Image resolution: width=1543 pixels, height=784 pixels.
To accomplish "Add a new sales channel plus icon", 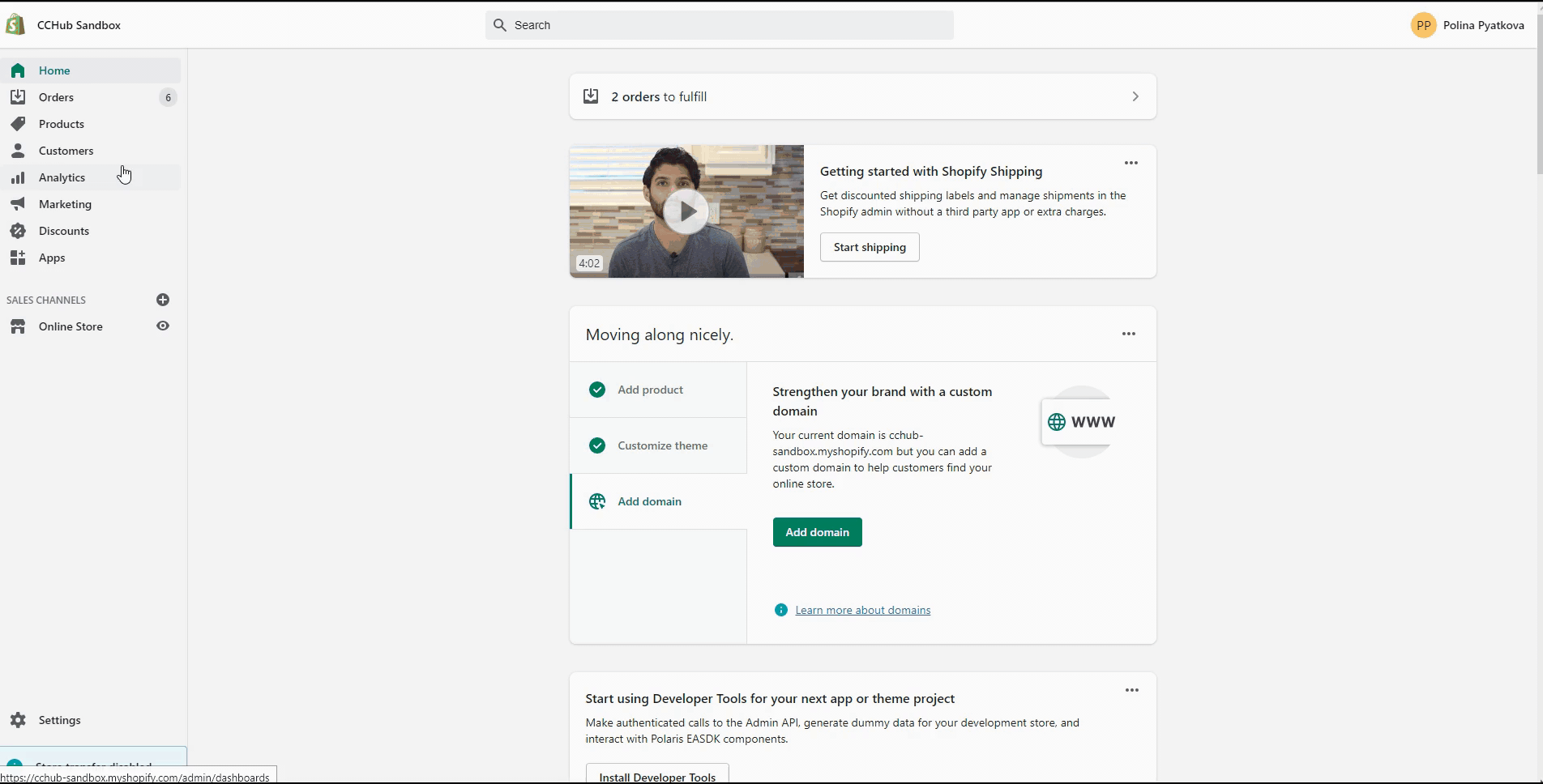I will [x=163, y=300].
